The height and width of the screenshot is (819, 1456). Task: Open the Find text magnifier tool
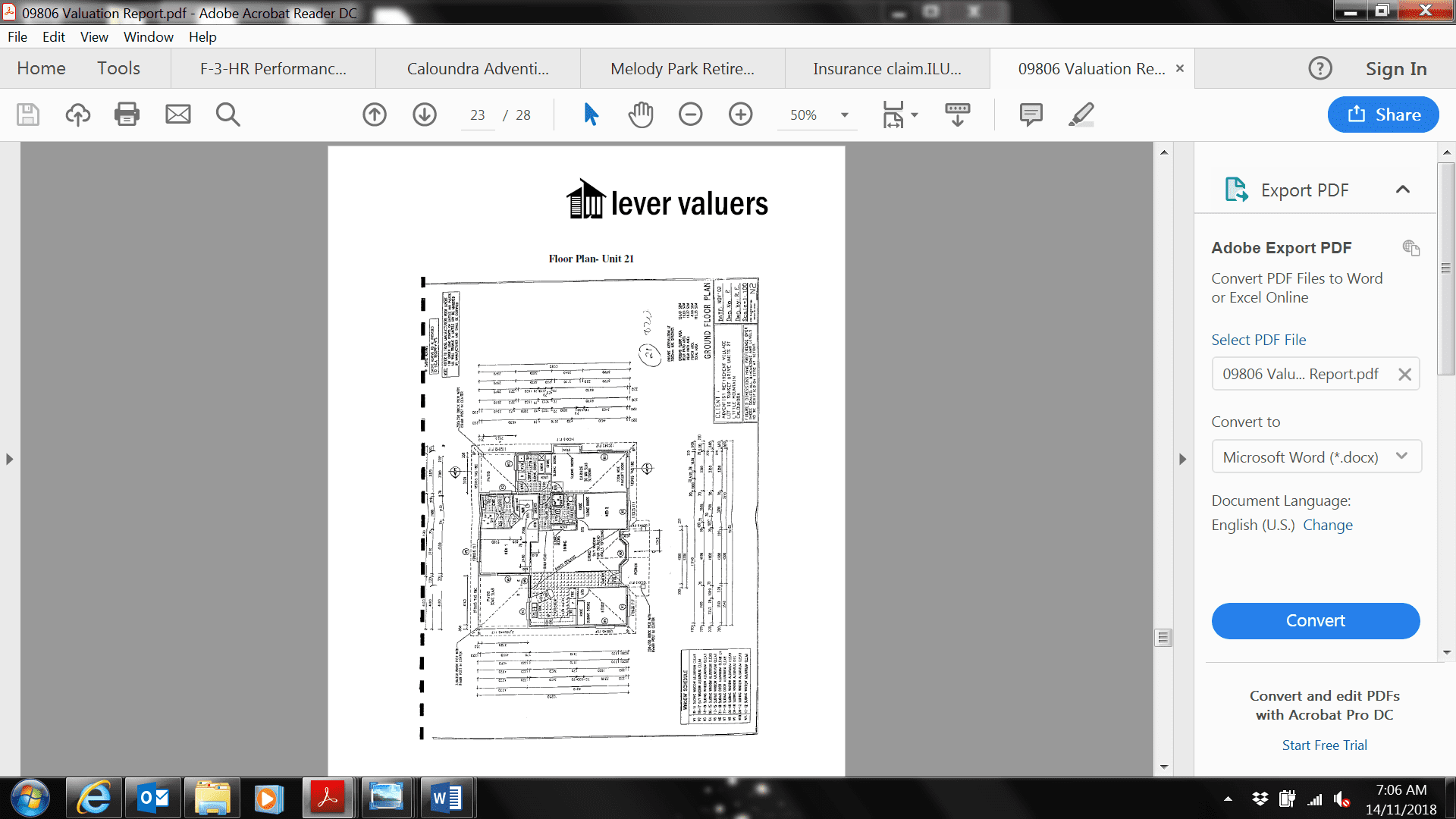point(227,115)
